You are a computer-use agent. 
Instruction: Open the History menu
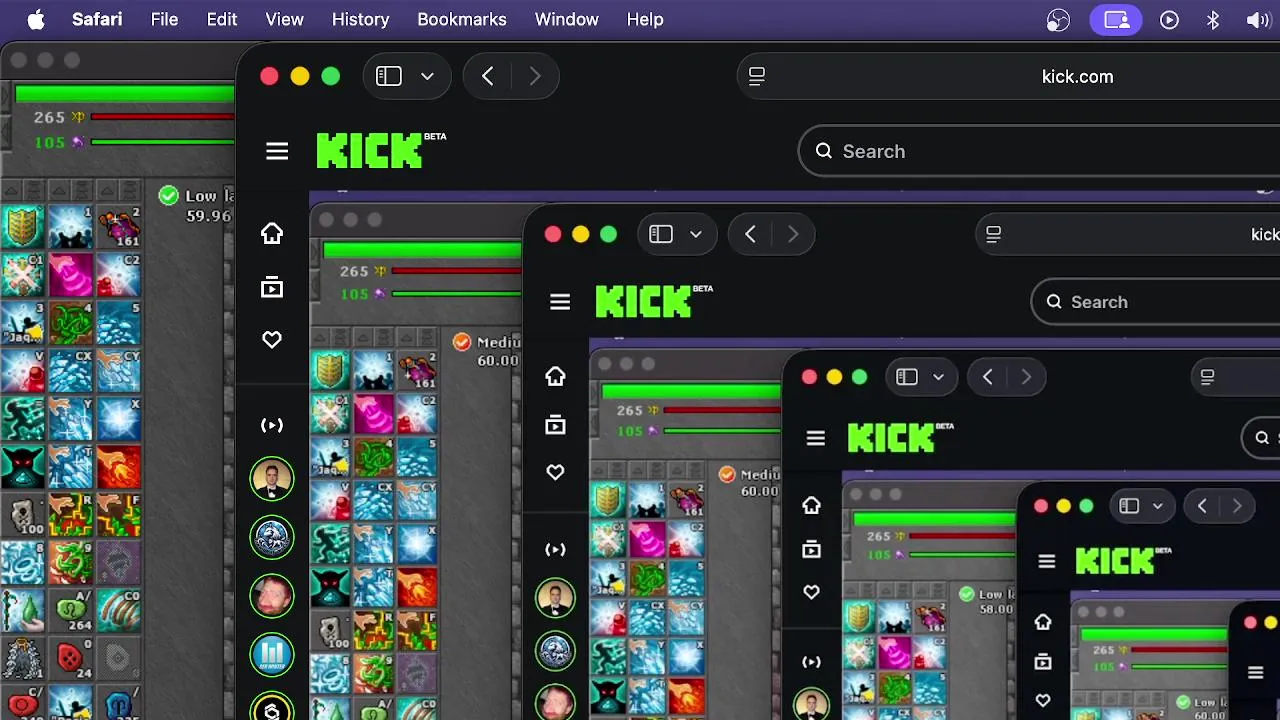pos(360,19)
